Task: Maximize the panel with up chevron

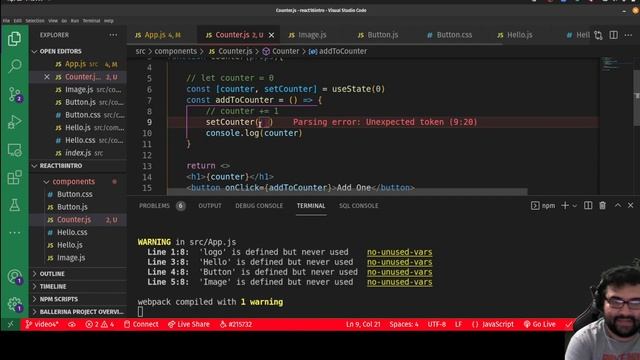Action: [x=618, y=205]
